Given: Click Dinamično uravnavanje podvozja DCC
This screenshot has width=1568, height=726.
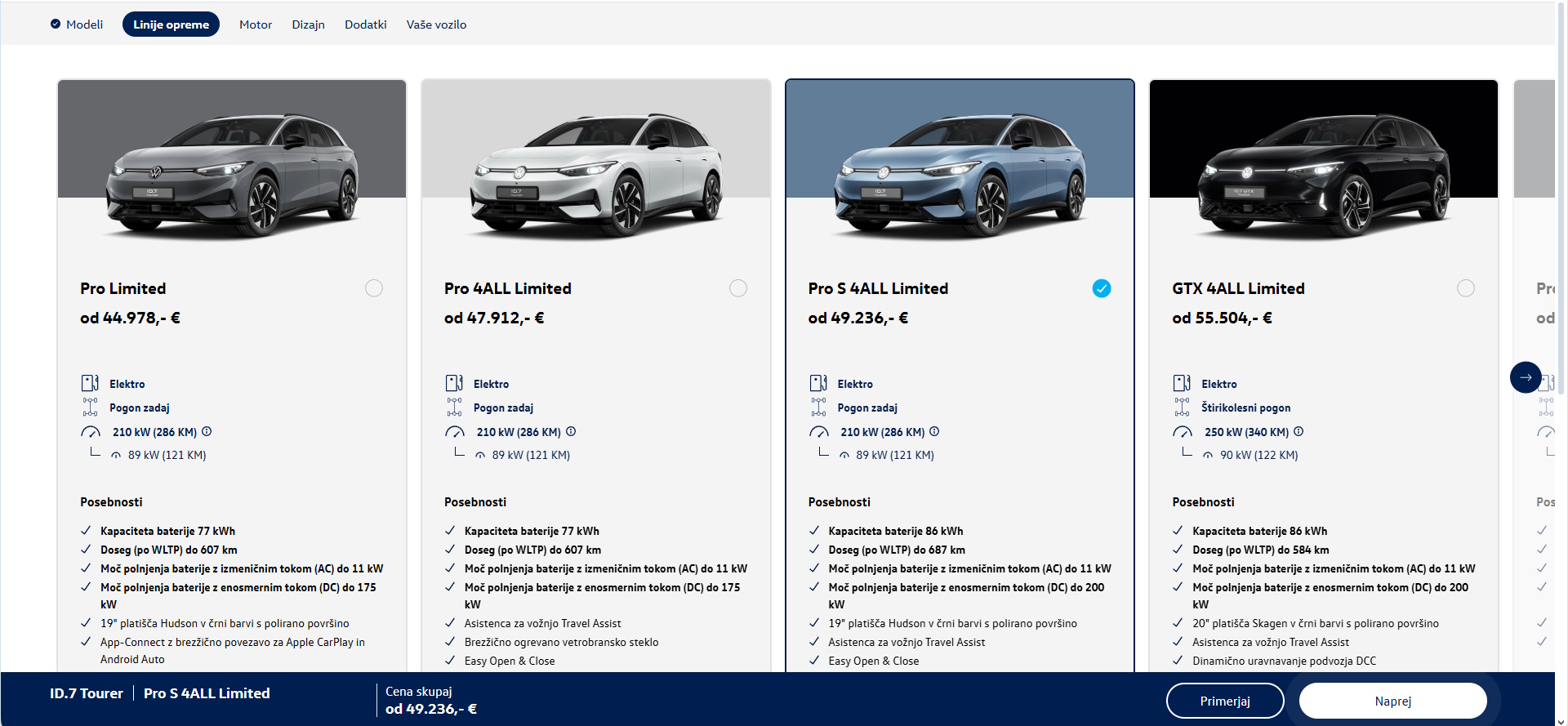Looking at the screenshot, I should tap(1285, 661).
